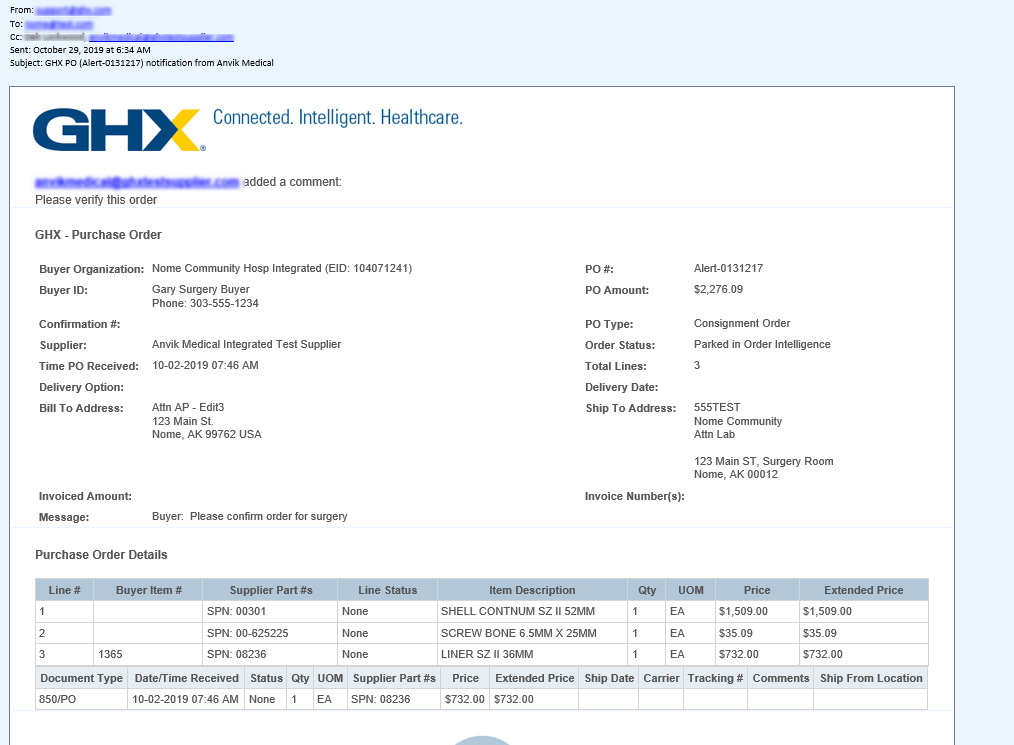The height and width of the screenshot is (745, 1014).
Task: Click the underlined email address in Cc field
Action: tap(161, 37)
